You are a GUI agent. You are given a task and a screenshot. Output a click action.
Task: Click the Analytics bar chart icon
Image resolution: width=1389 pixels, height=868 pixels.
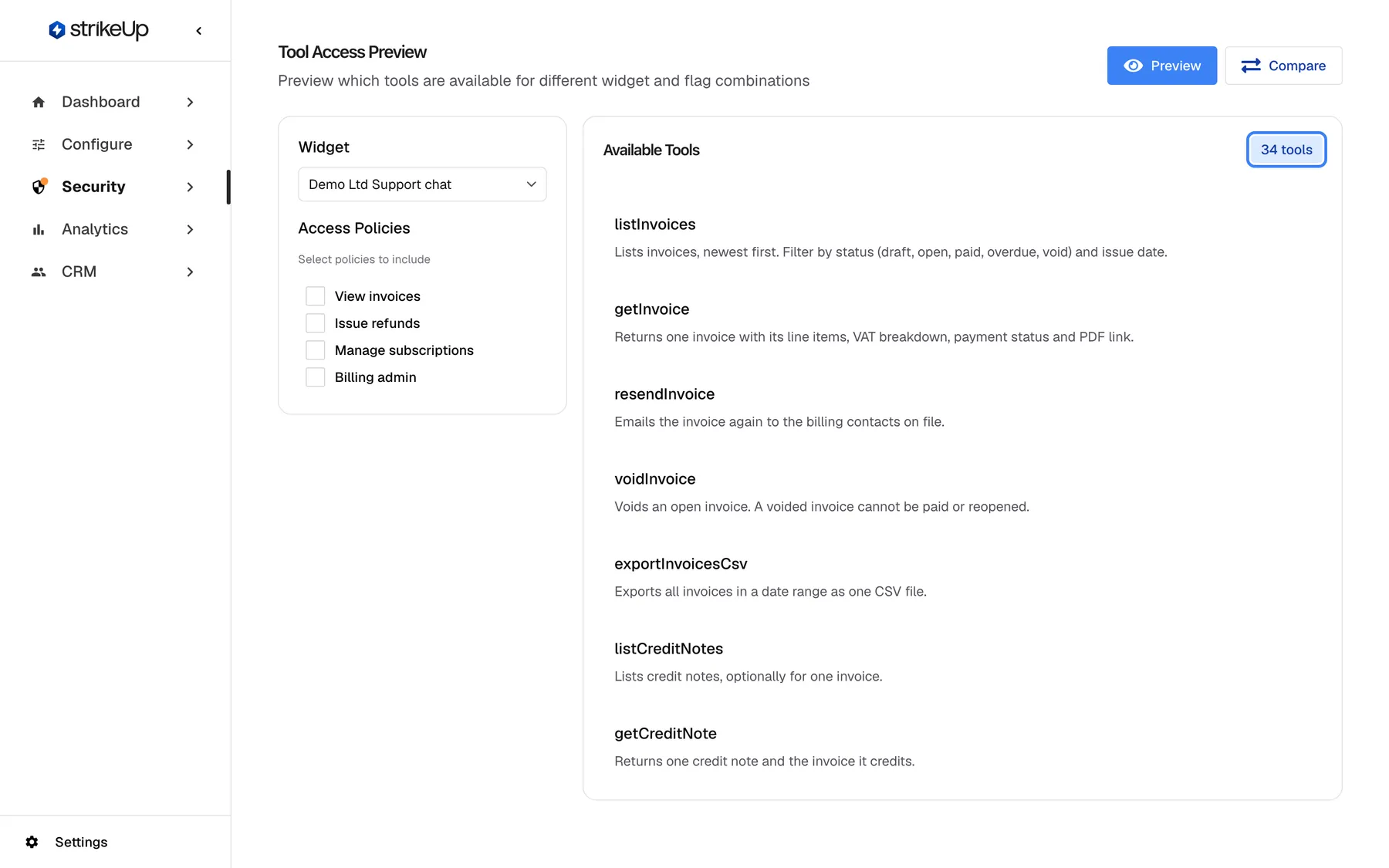tap(39, 229)
